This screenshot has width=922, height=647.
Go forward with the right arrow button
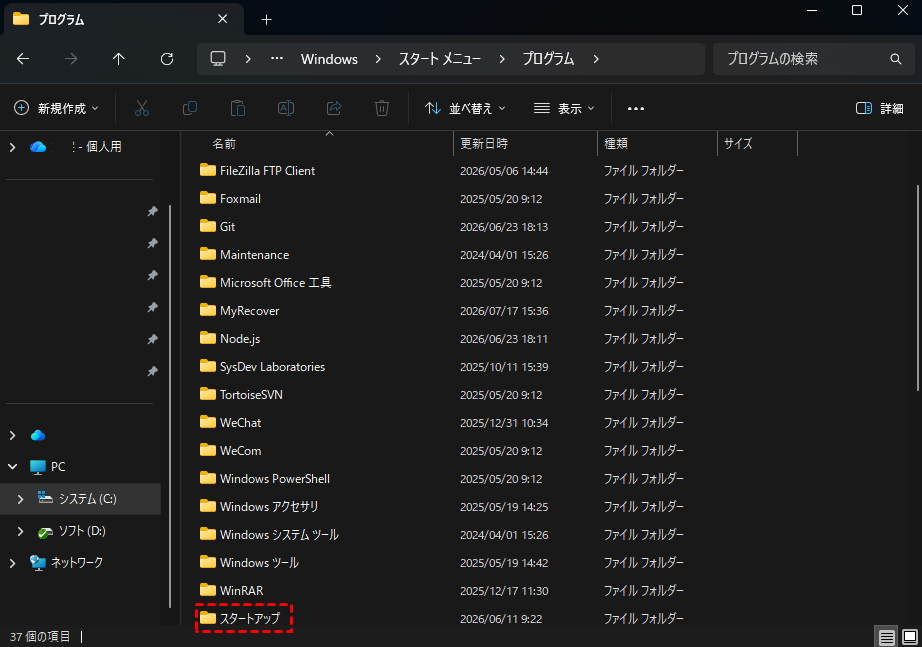click(x=71, y=59)
